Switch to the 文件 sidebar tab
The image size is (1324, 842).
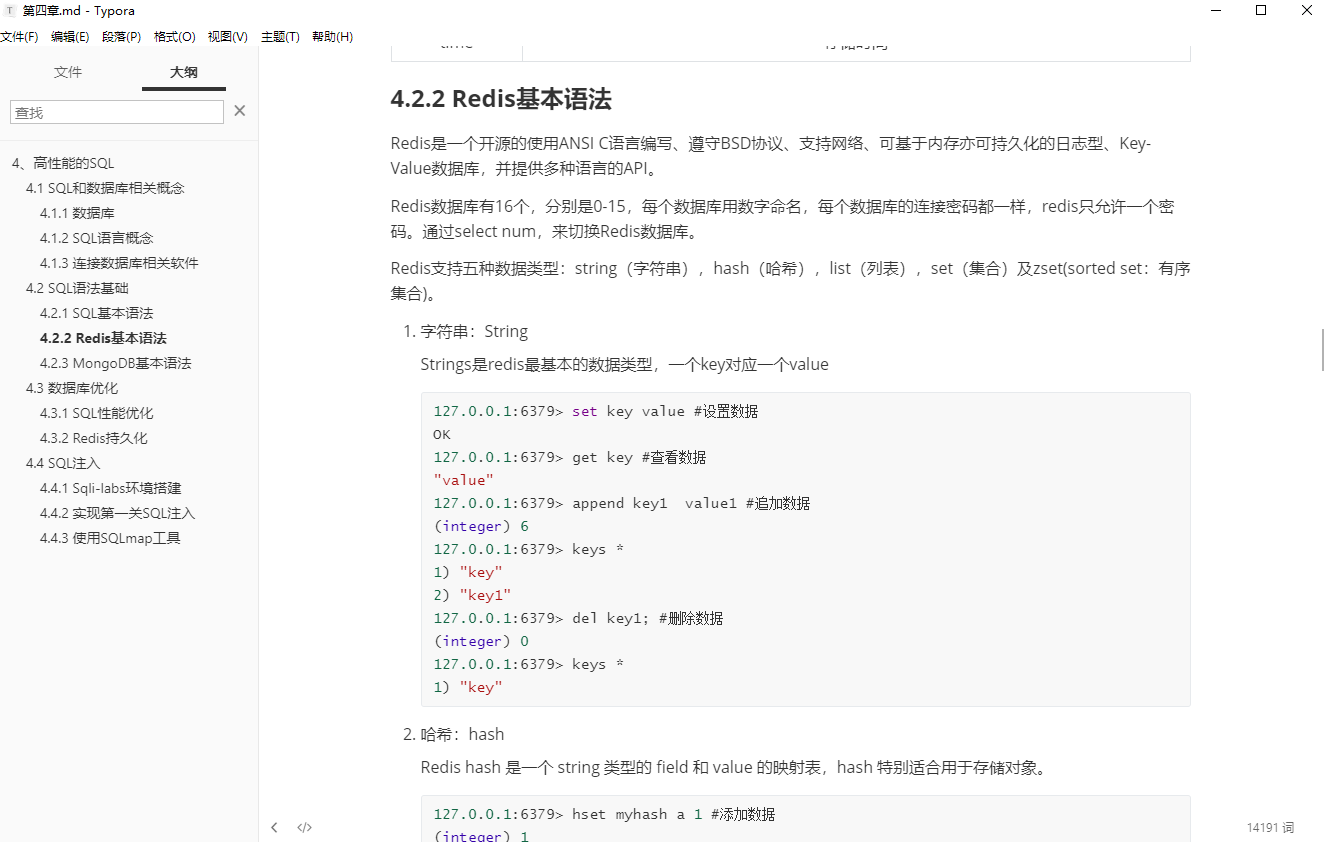point(68,72)
